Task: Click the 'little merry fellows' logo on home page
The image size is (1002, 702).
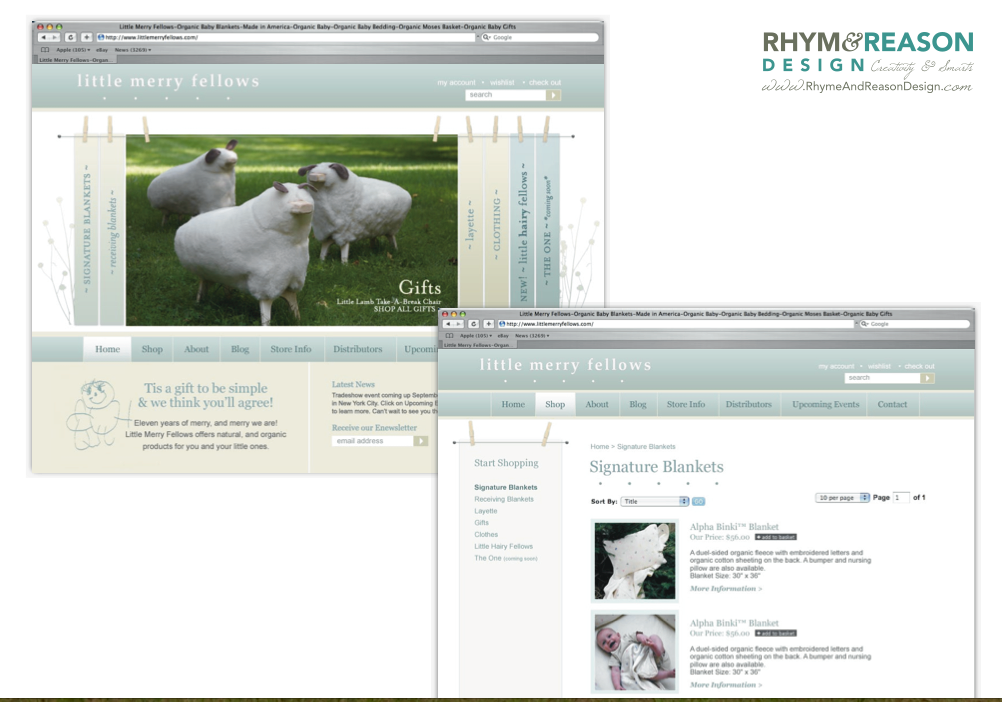Action: (168, 81)
